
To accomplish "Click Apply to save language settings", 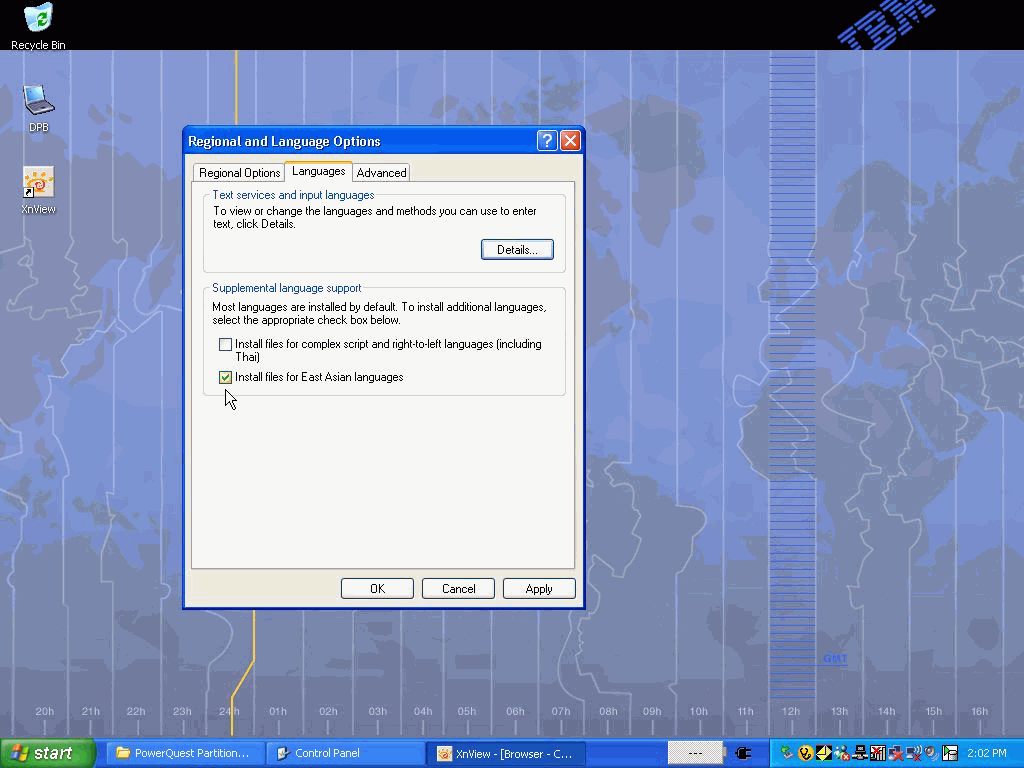I will pyautogui.click(x=539, y=589).
